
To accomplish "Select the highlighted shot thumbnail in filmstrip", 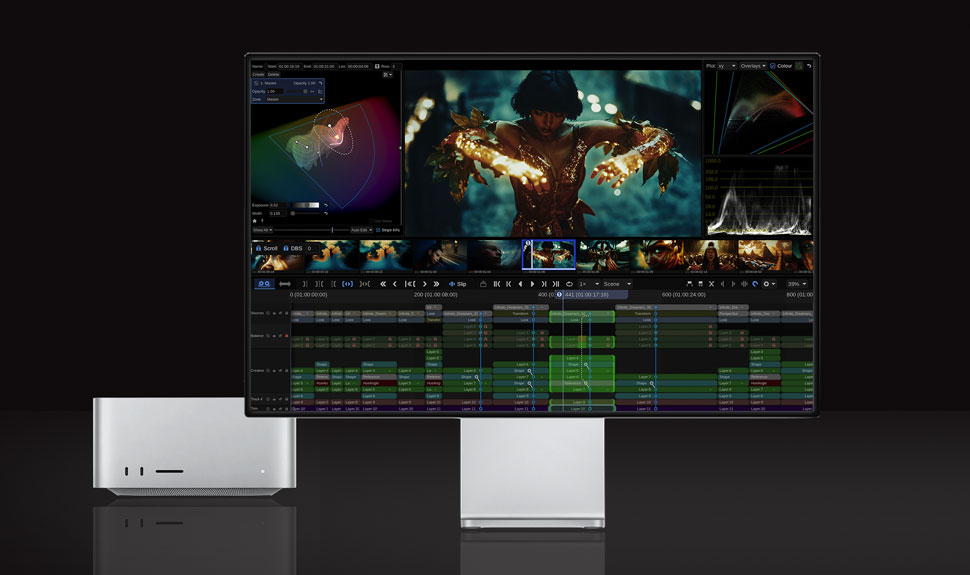I will click(x=549, y=255).
